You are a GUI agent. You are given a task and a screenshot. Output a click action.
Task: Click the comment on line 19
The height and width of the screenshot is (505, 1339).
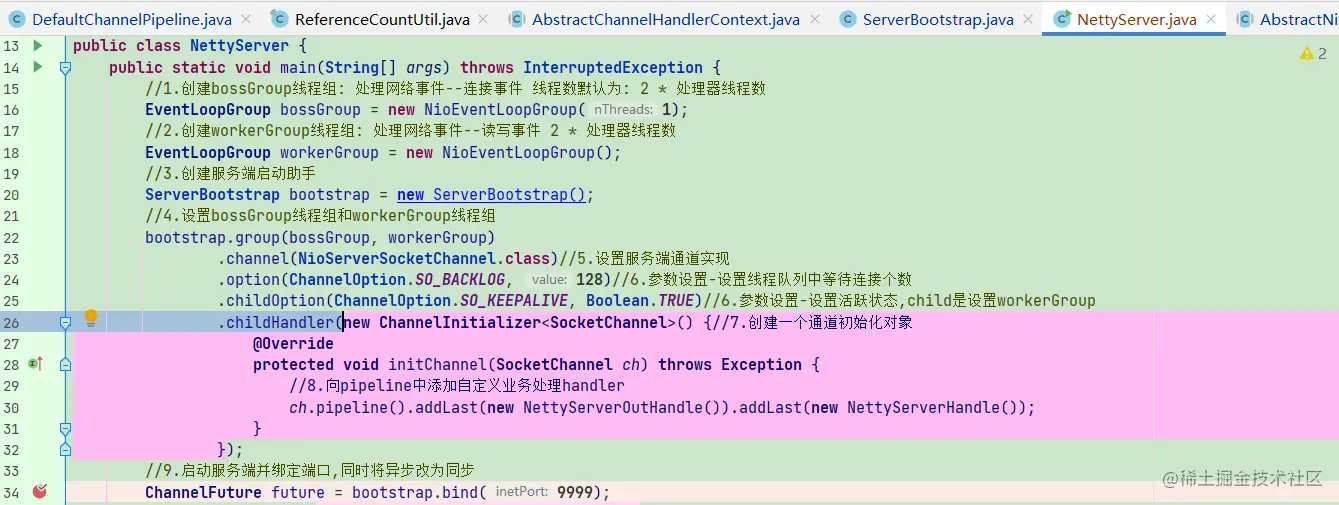(x=230, y=174)
